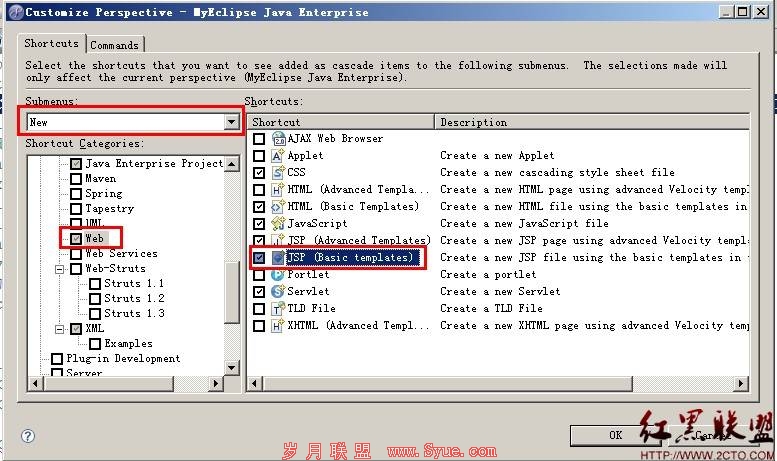
Task: Check the Struts 1.1 checkbox
Action: [95, 284]
